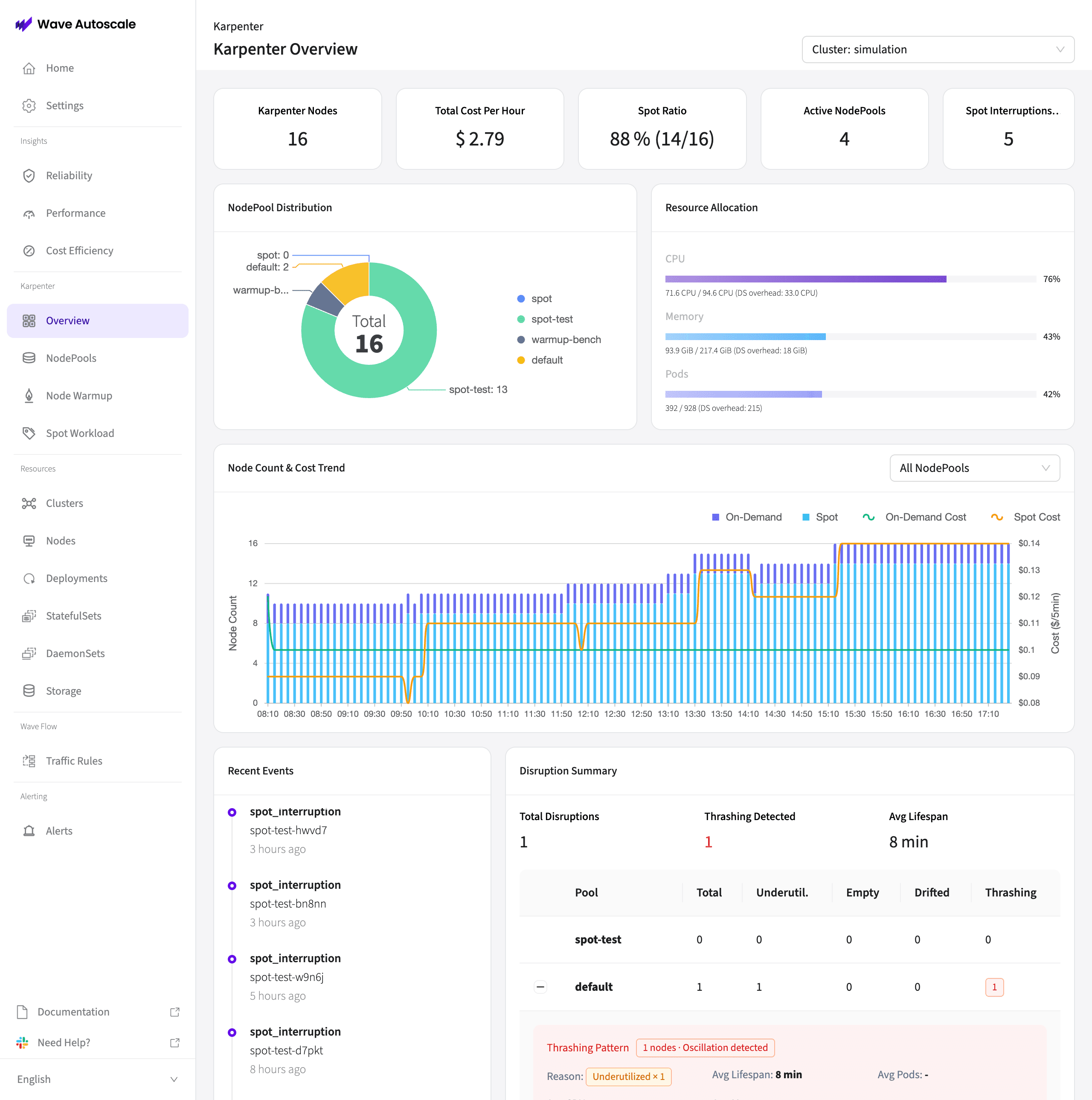Open the NodePools page
Image resolution: width=1092 pixels, height=1100 pixels.
98,359
